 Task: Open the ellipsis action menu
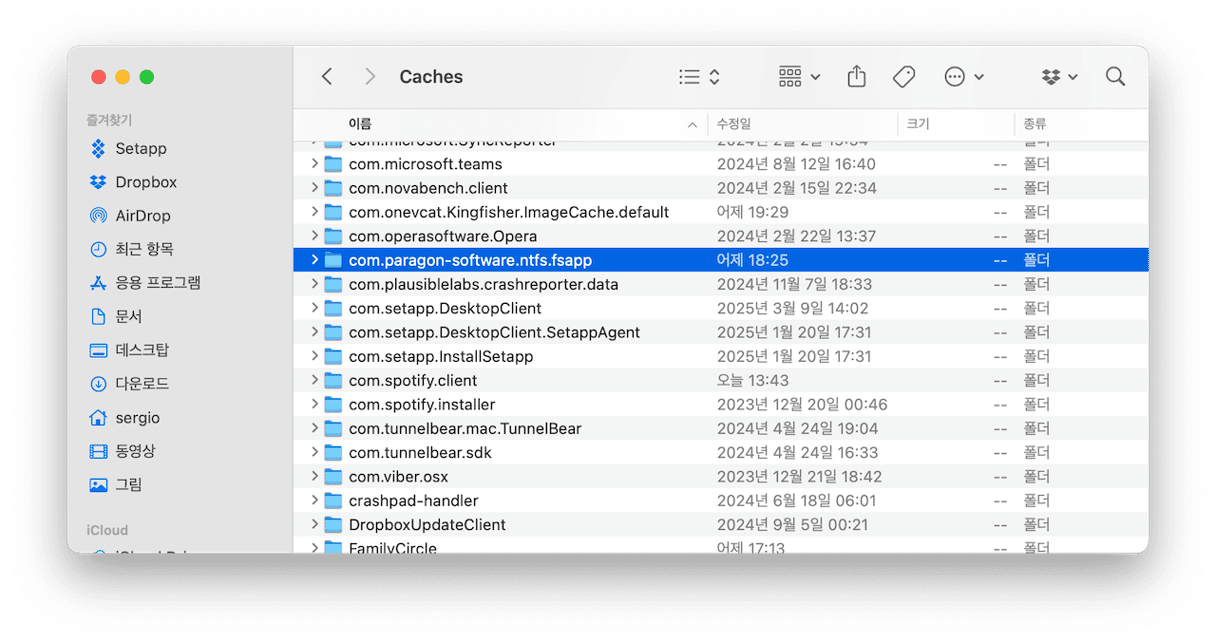(964, 77)
